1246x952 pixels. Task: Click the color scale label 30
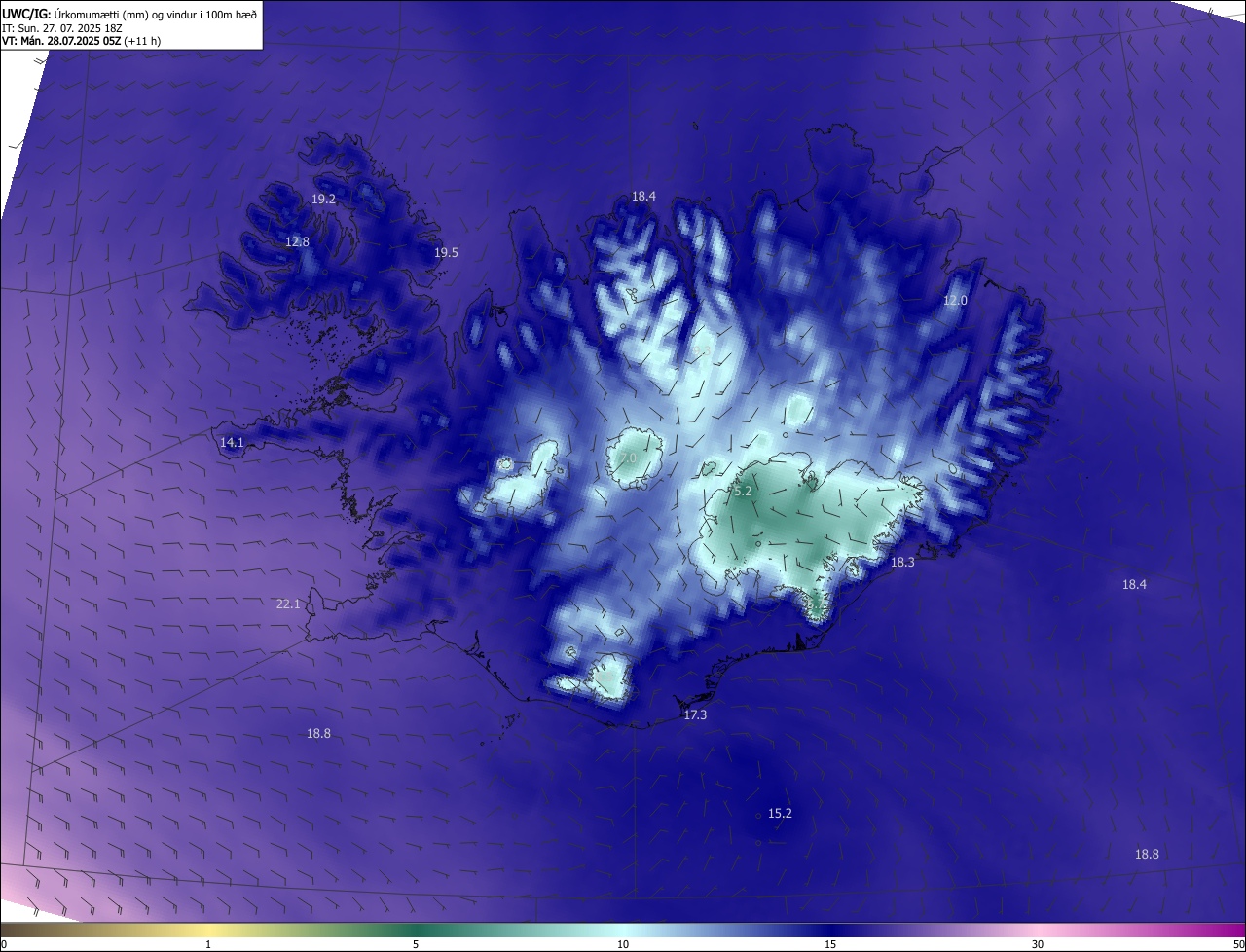[x=1038, y=944]
